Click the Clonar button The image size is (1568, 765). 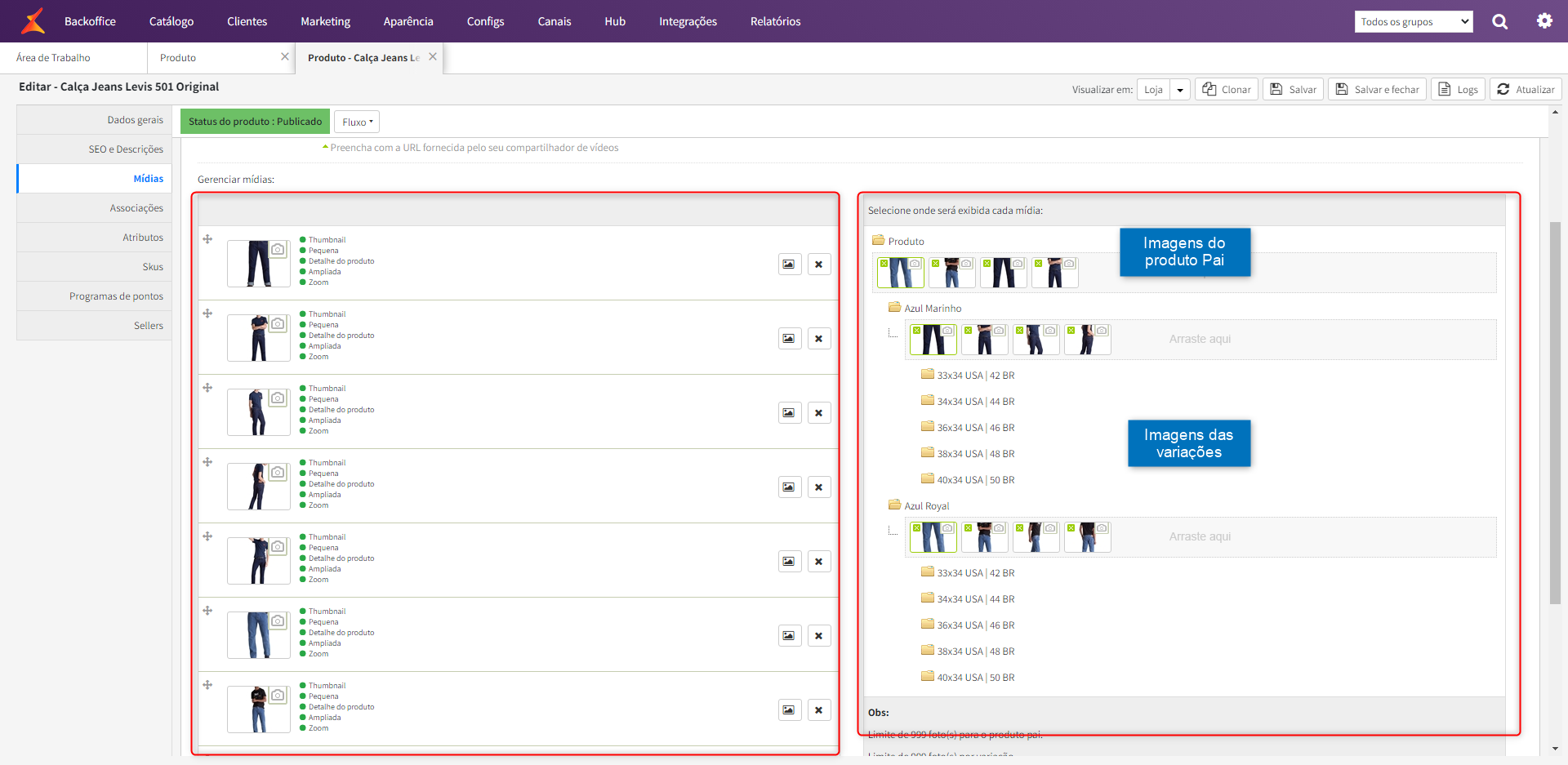(1227, 90)
